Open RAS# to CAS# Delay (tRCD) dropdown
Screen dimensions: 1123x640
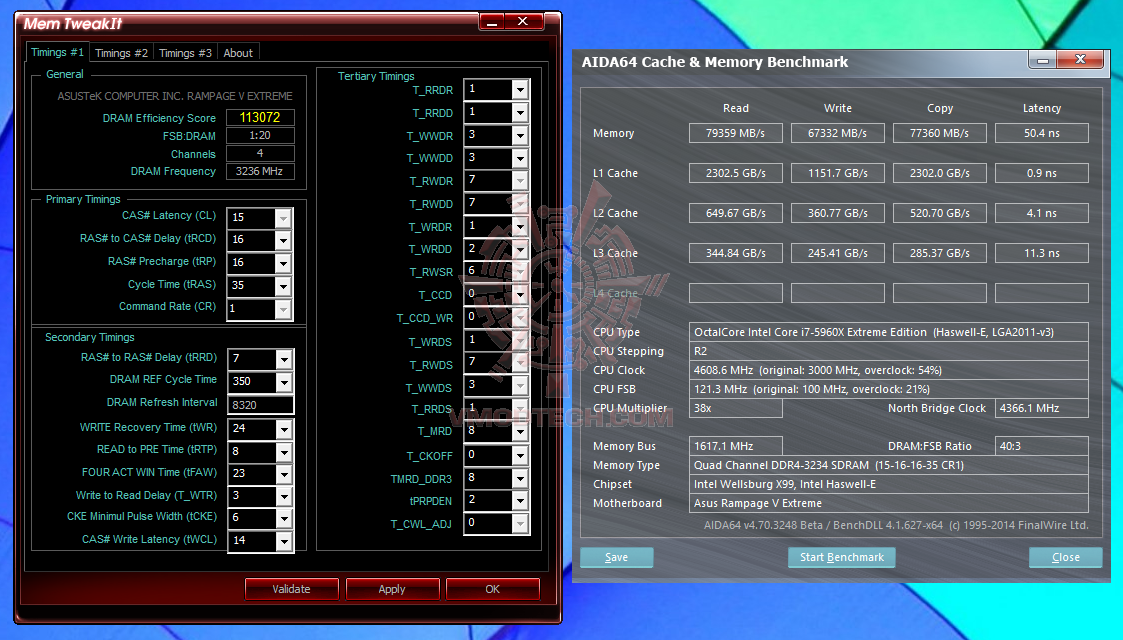tap(284, 240)
